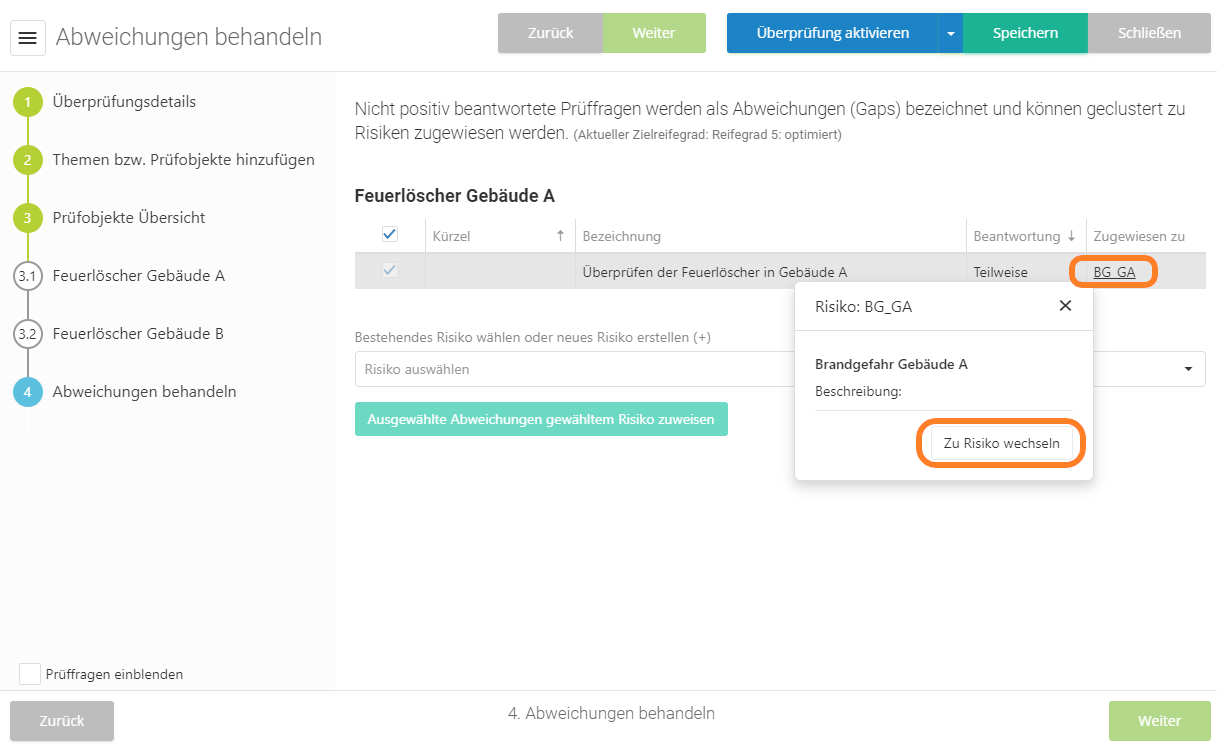Open Themen bzw. Prüfobjekte hinzufügen step
This screenshot has width=1217, height=748.
click(x=183, y=160)
